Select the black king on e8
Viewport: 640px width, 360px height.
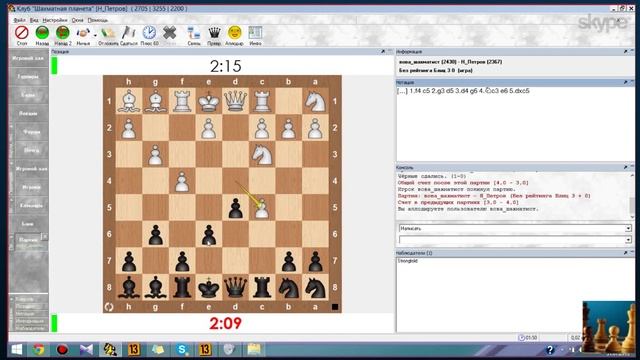point(209,287)
